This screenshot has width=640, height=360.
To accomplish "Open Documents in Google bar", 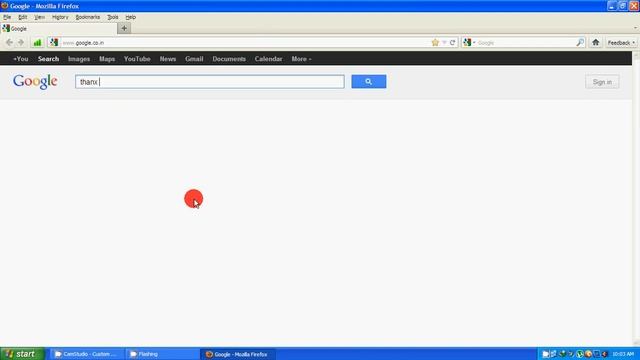I will coord(229,59).
